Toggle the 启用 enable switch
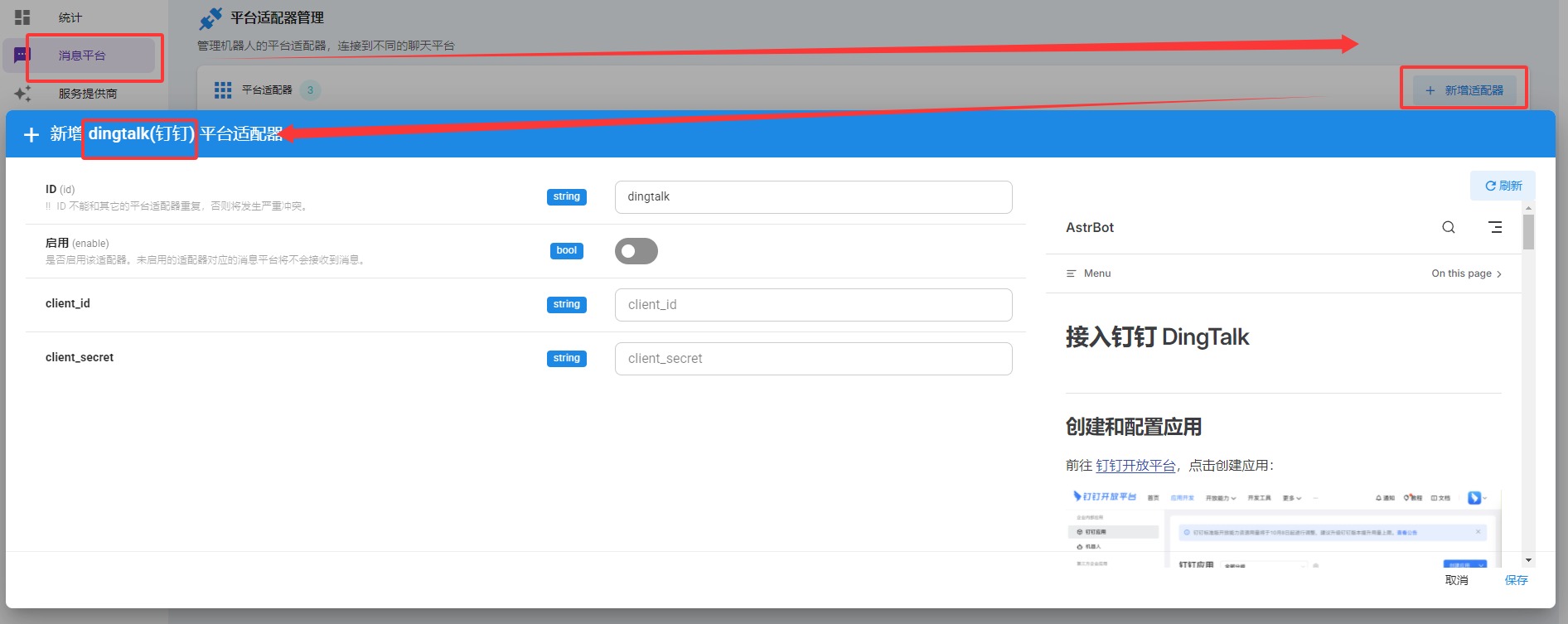 636,251
